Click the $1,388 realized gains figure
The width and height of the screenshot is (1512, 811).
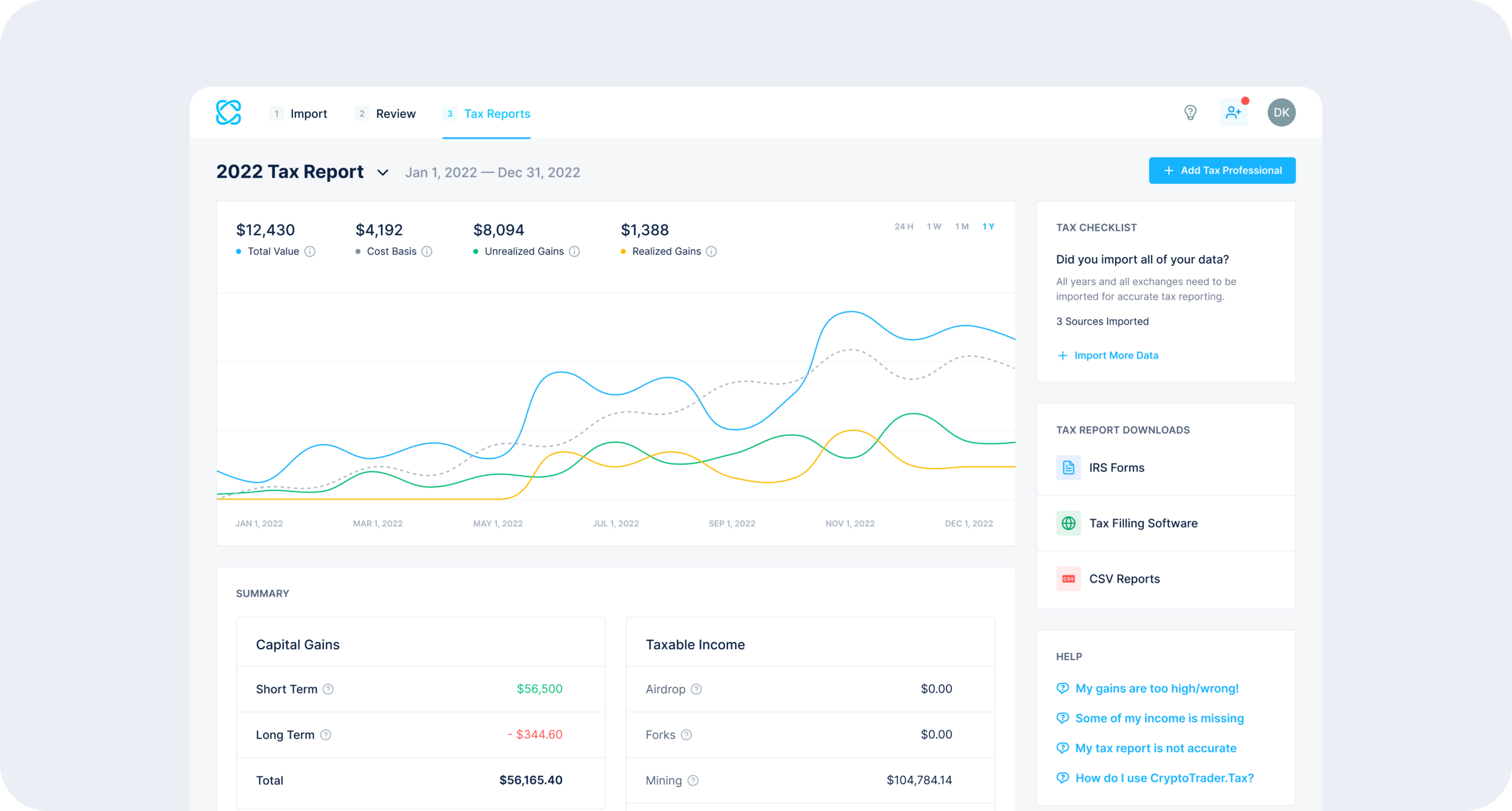click(644, 230)
